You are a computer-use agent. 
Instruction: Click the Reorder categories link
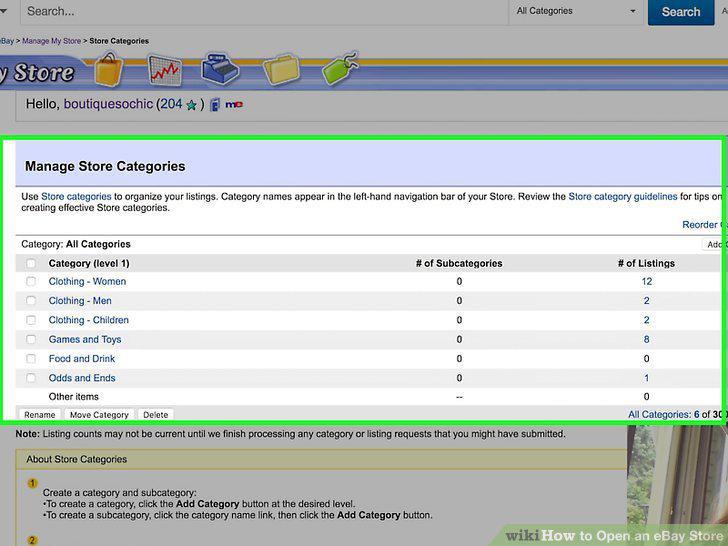point(702,225)
